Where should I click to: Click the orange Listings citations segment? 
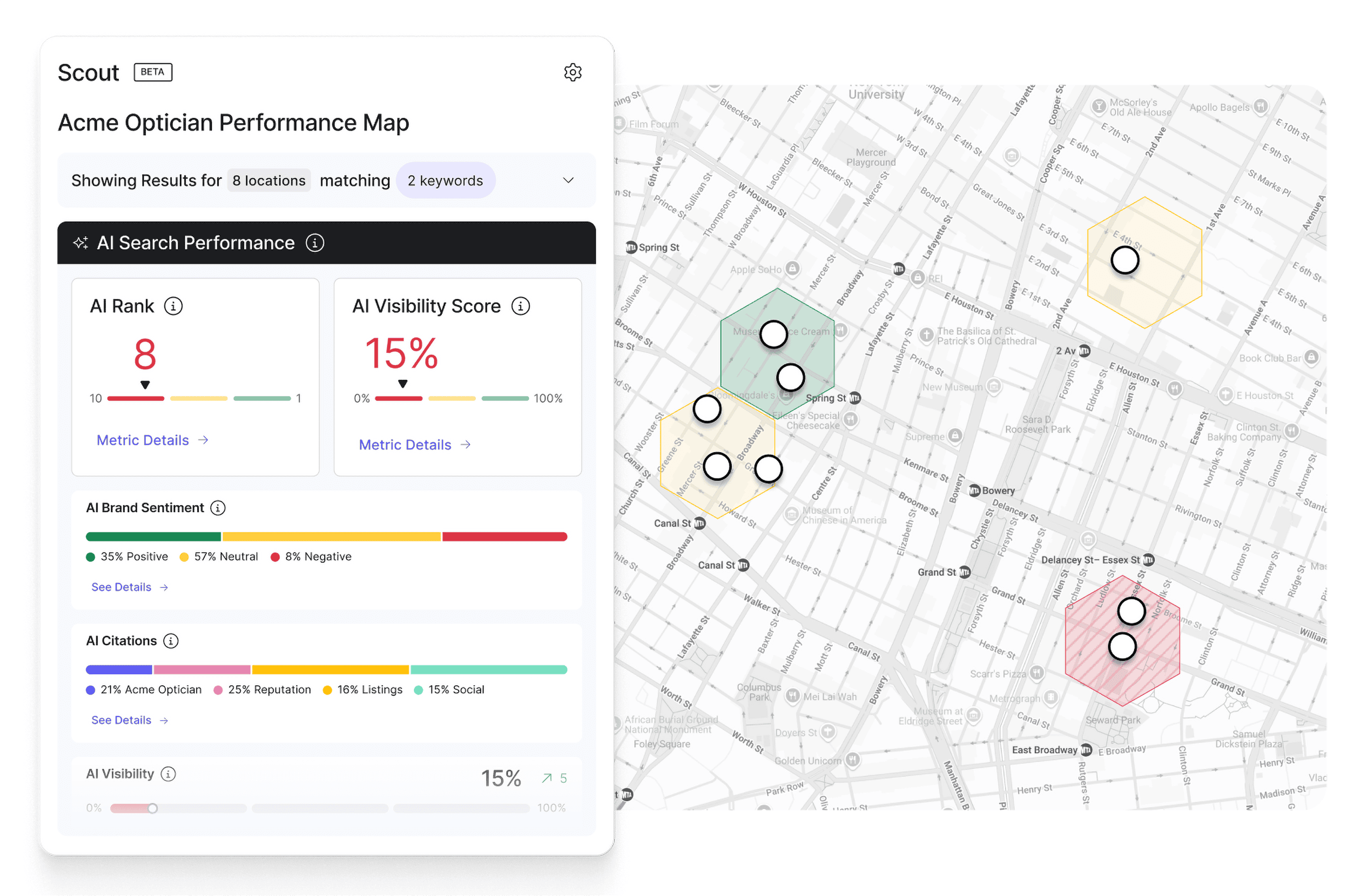tap(330, 670)
